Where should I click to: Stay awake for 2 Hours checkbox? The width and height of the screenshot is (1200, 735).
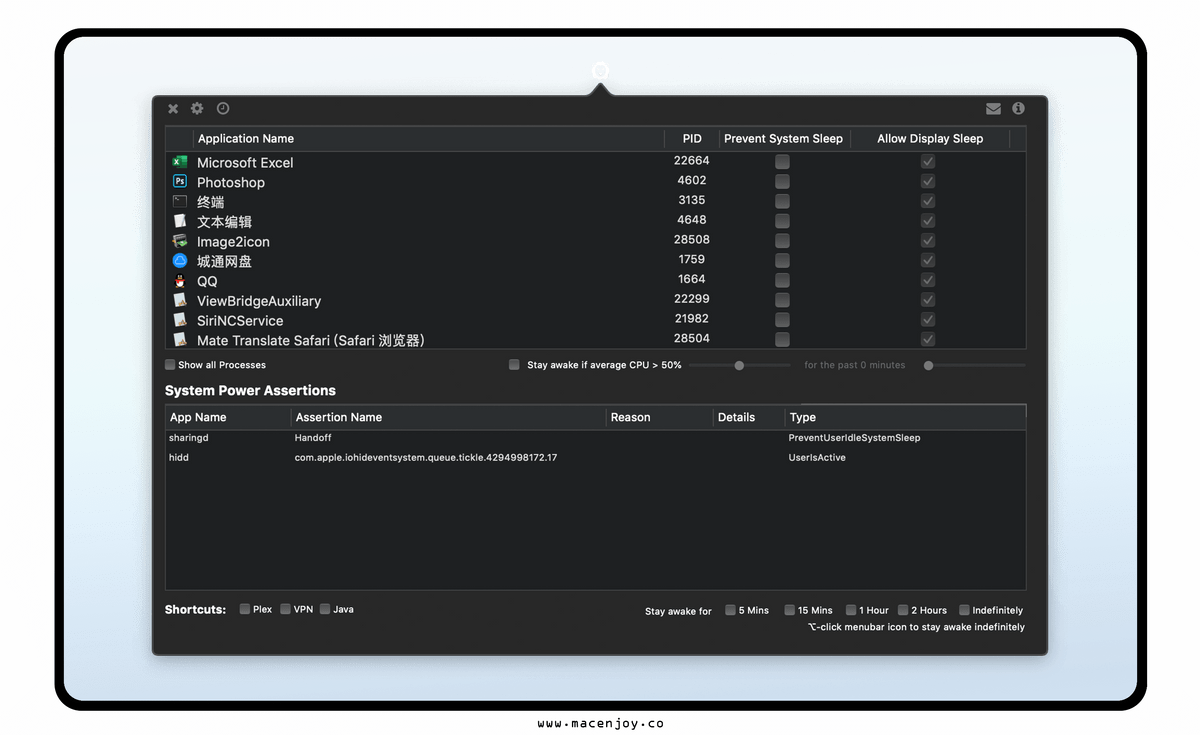(903, 610)
